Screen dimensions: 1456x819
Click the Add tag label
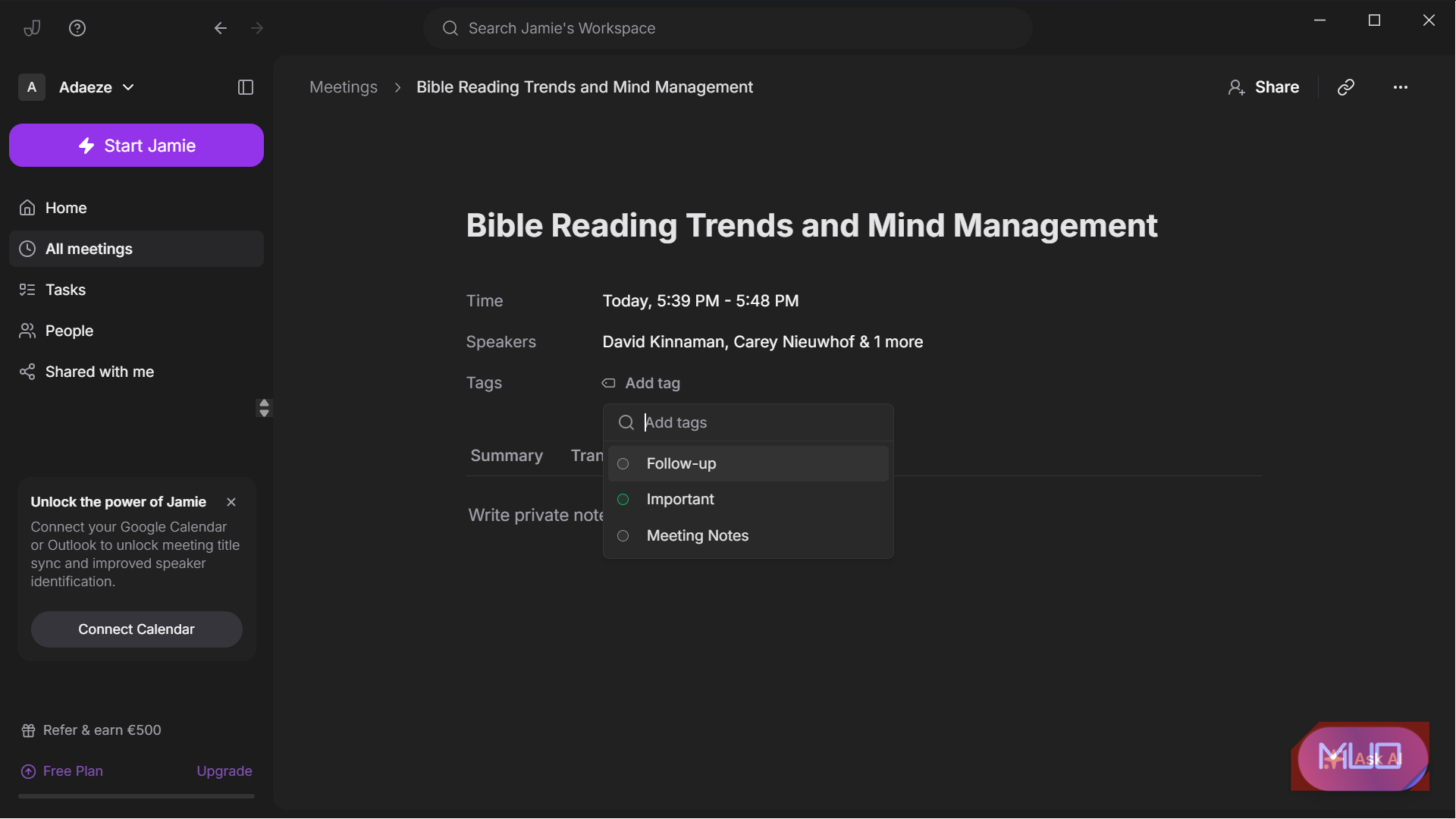(652, 383)
